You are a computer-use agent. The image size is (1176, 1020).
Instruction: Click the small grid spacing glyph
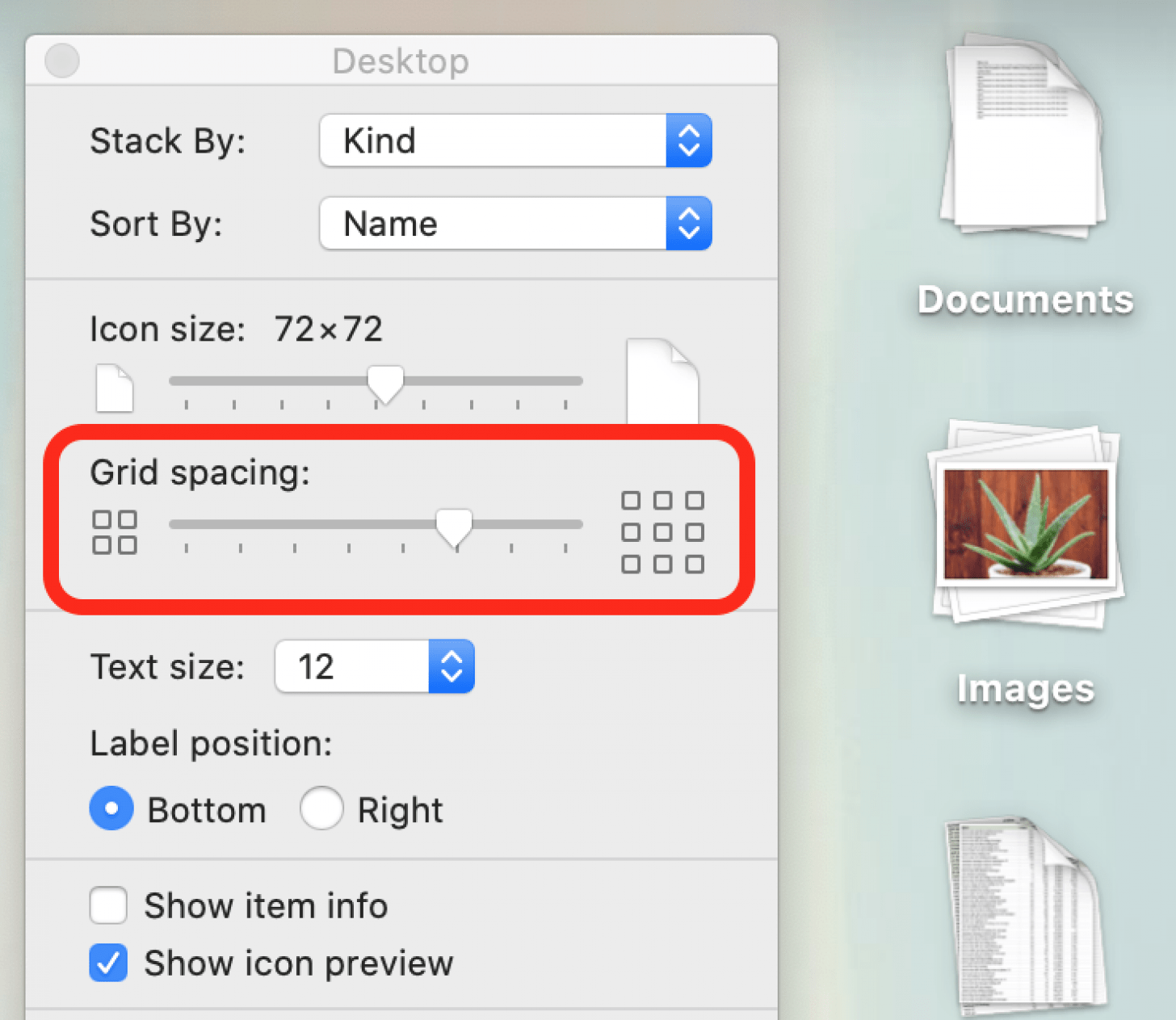[114, 531]
